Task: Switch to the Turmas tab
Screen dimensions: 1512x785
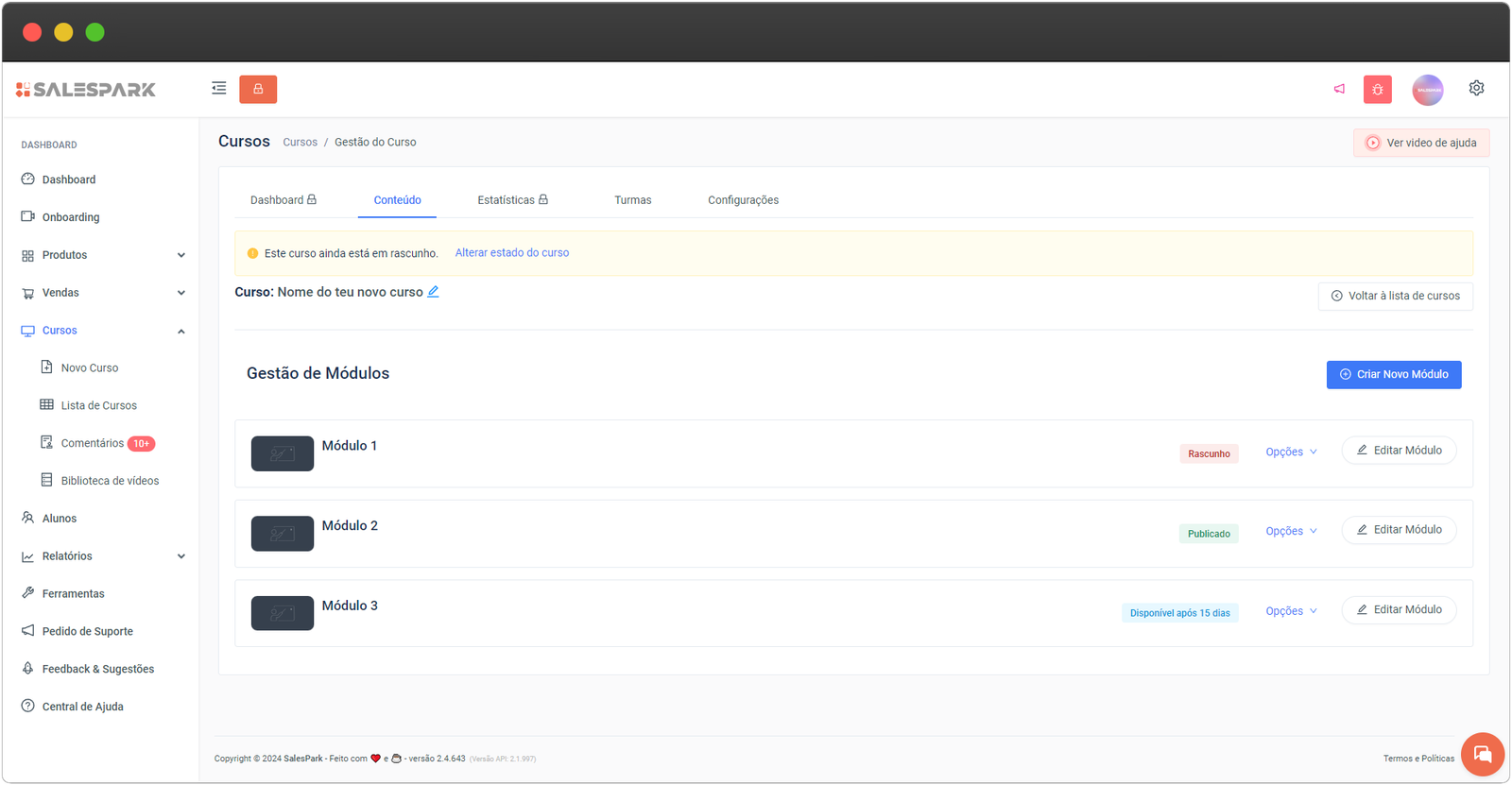Action: 632,200
